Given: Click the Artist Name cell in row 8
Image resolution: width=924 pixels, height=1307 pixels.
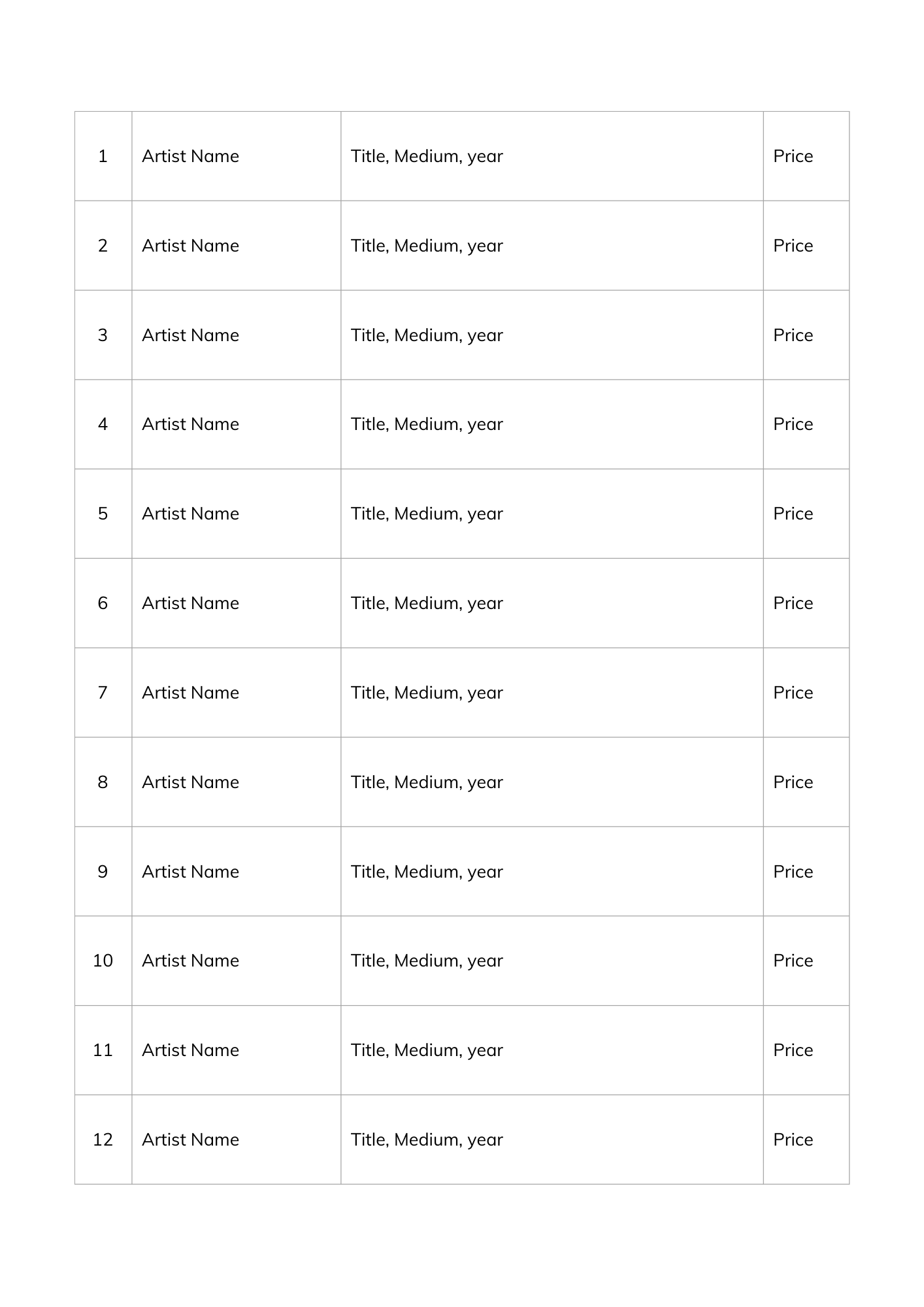Looking at the screenshot, I should click(x=236, y=782).
